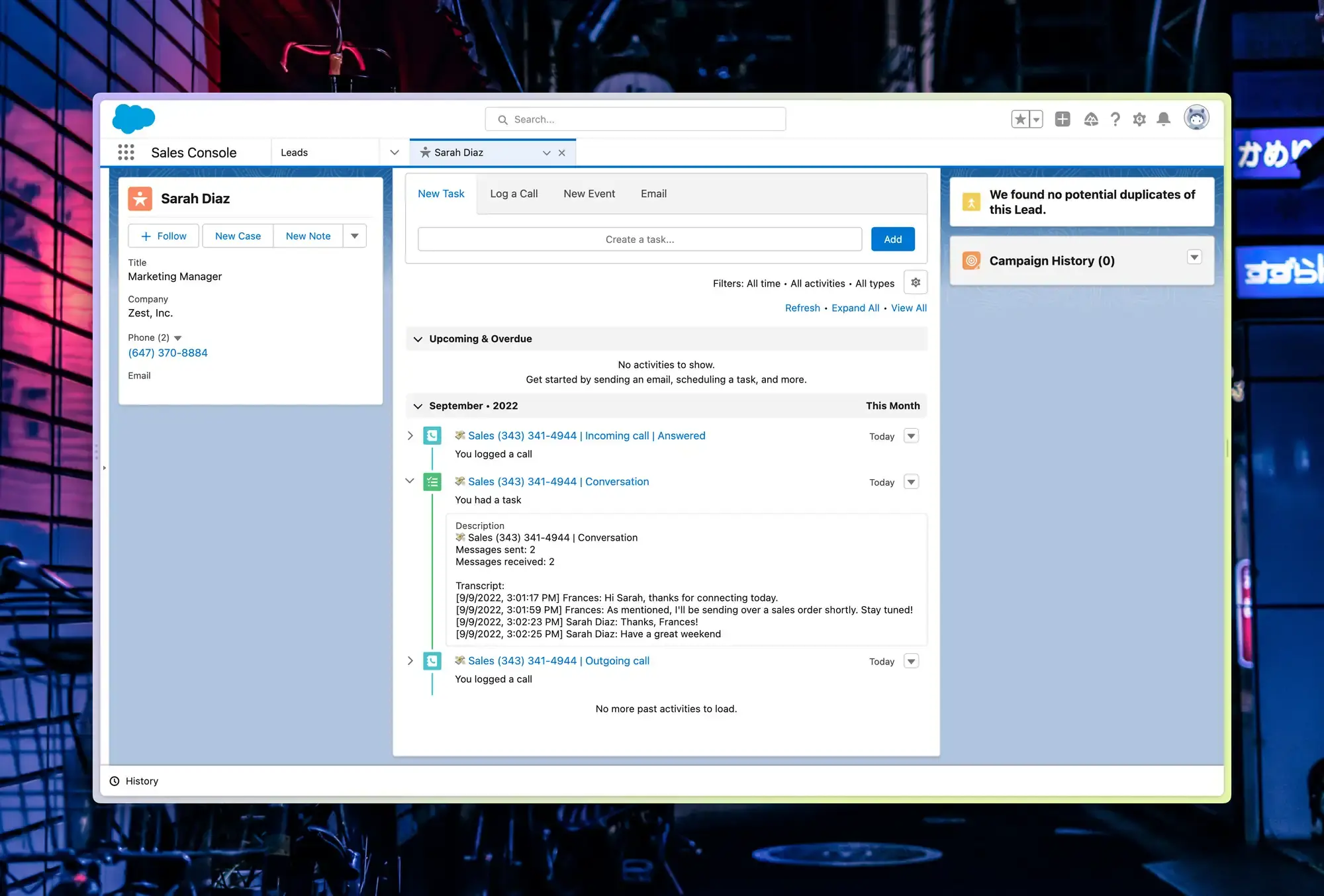The width and height of the screenshot is (1324, 896).
Task: Open the Phone (2) dropdown
Action: [x=177, y=337]
